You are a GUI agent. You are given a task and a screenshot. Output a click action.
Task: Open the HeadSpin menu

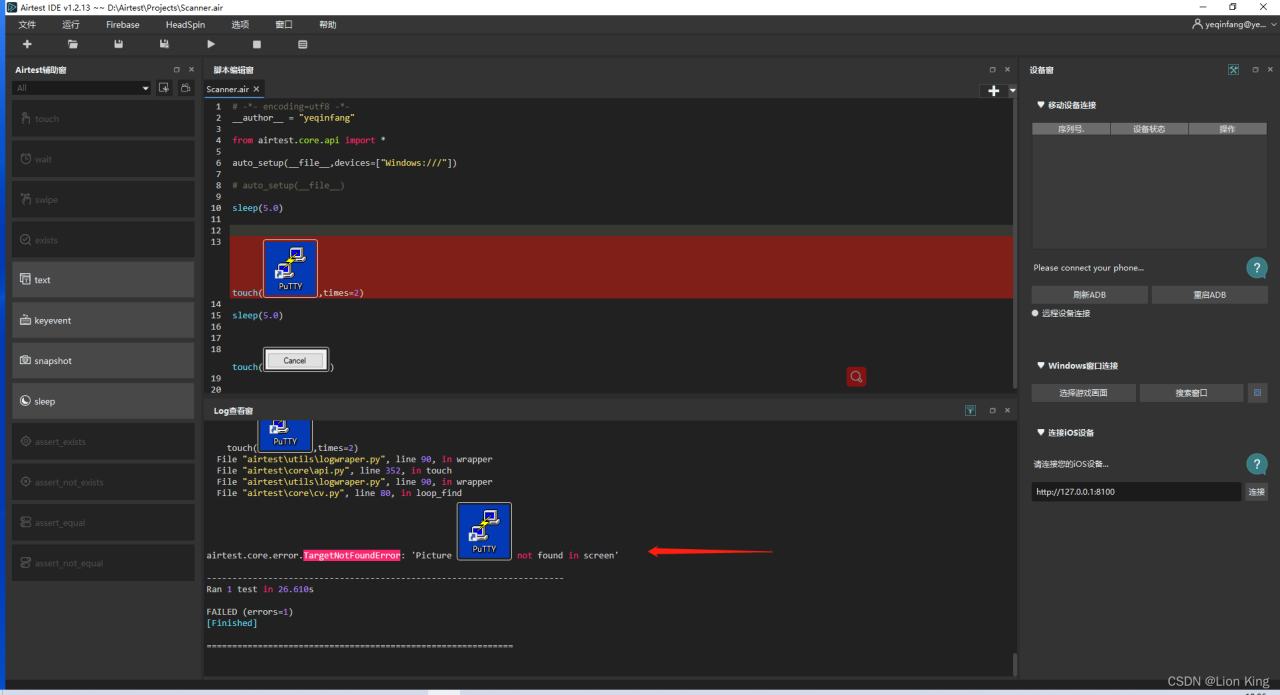click(x=185, y=24)
